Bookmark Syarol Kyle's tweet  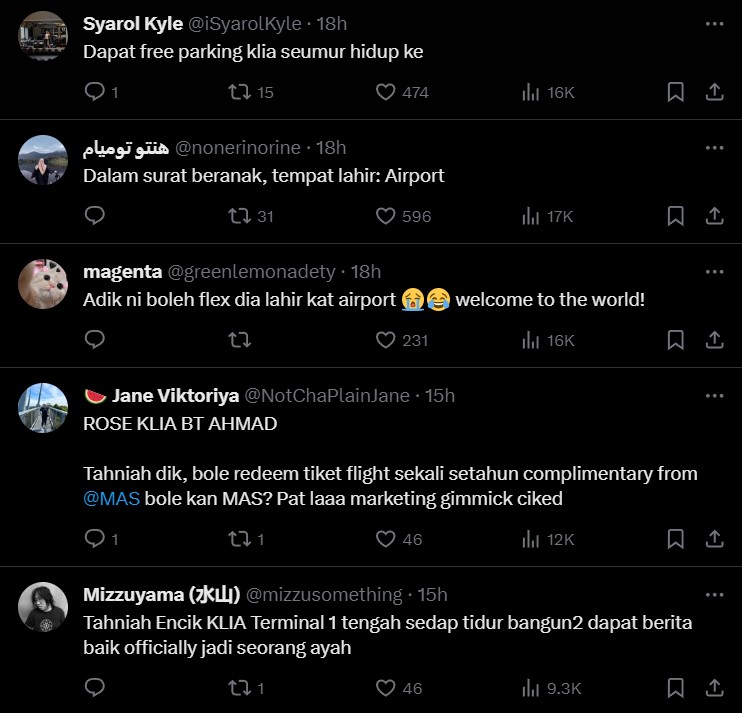tap(675, 92)
